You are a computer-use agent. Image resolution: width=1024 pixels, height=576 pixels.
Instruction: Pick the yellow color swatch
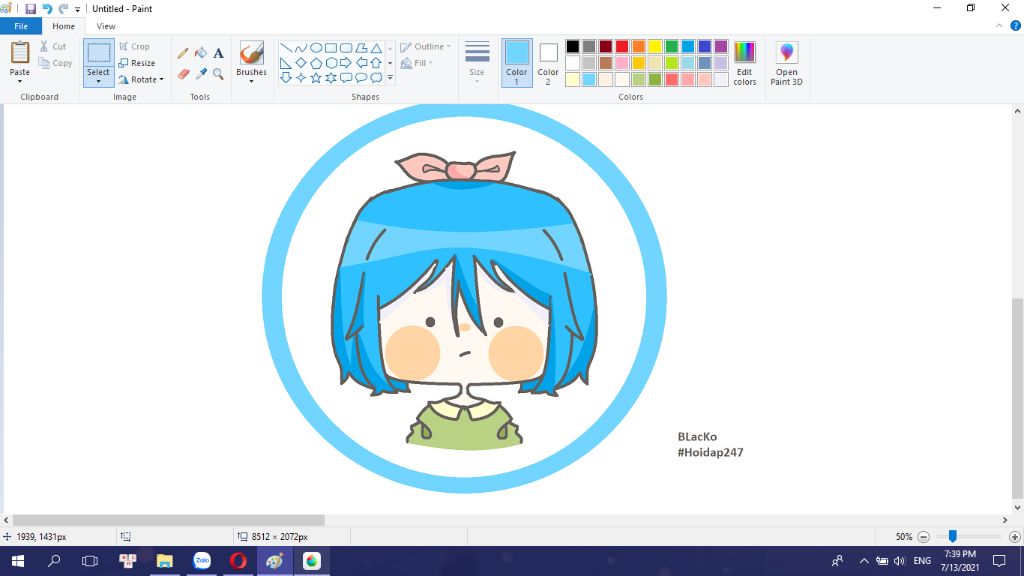coord(655,46)
